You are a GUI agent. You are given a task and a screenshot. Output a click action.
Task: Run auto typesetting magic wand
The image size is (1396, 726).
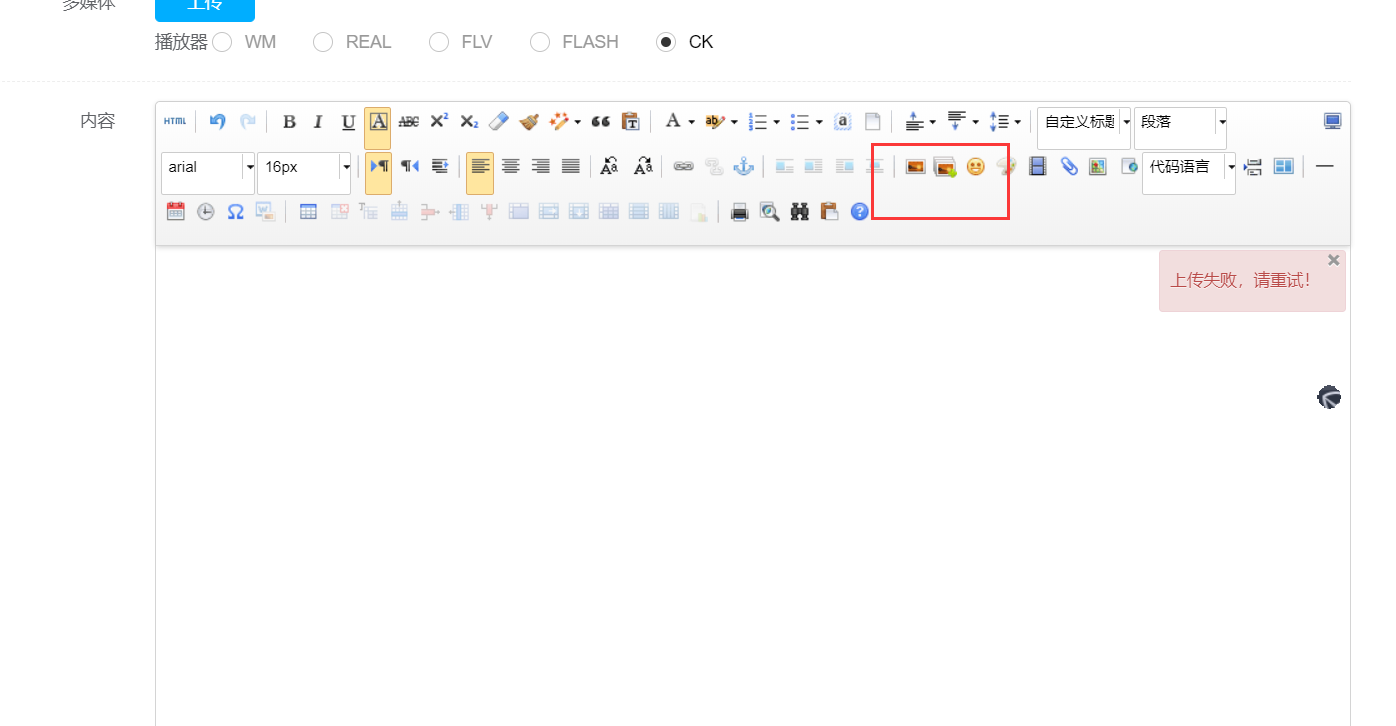coord(559,122)
